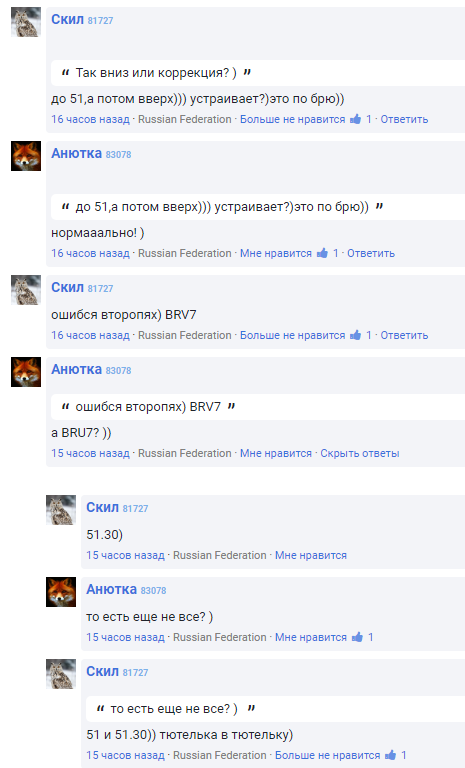
Task: Open Скил's avatar next to '51.30)' reply
Action: pos(61,510)
